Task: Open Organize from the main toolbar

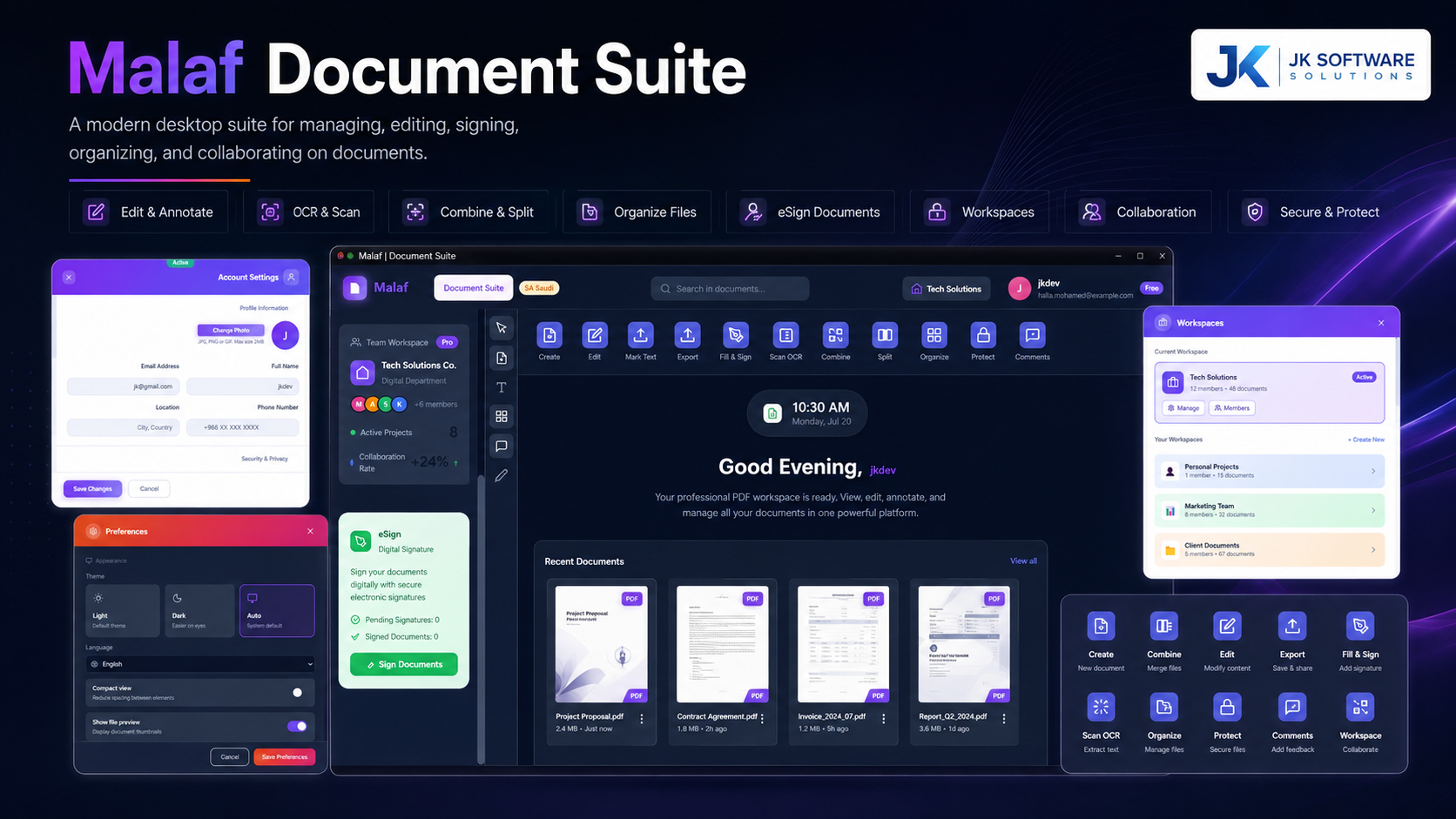Action: coord(934,335)
